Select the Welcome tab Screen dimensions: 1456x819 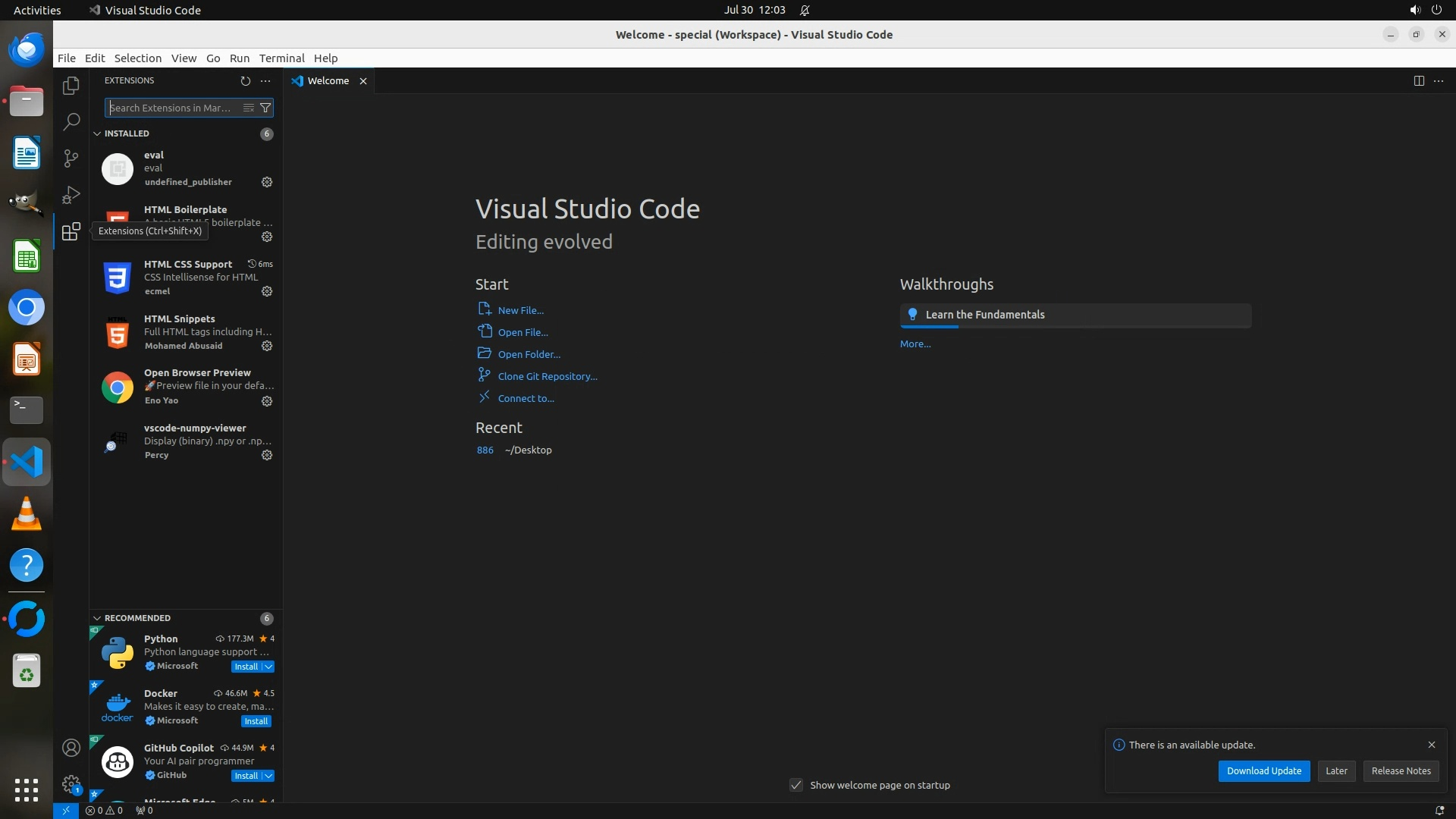tap(328, 80)
